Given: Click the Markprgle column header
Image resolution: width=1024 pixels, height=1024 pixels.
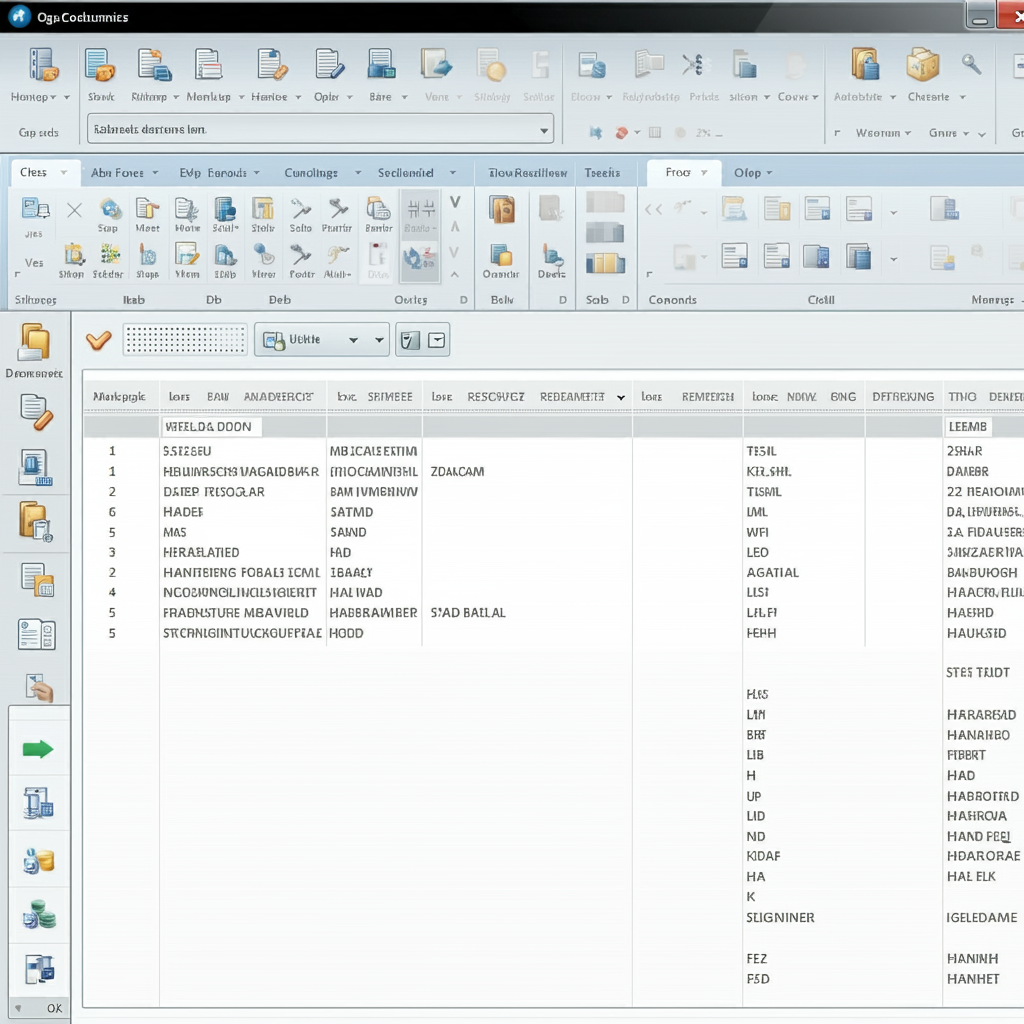Looking at the screenshot, I should click(119, 396).
